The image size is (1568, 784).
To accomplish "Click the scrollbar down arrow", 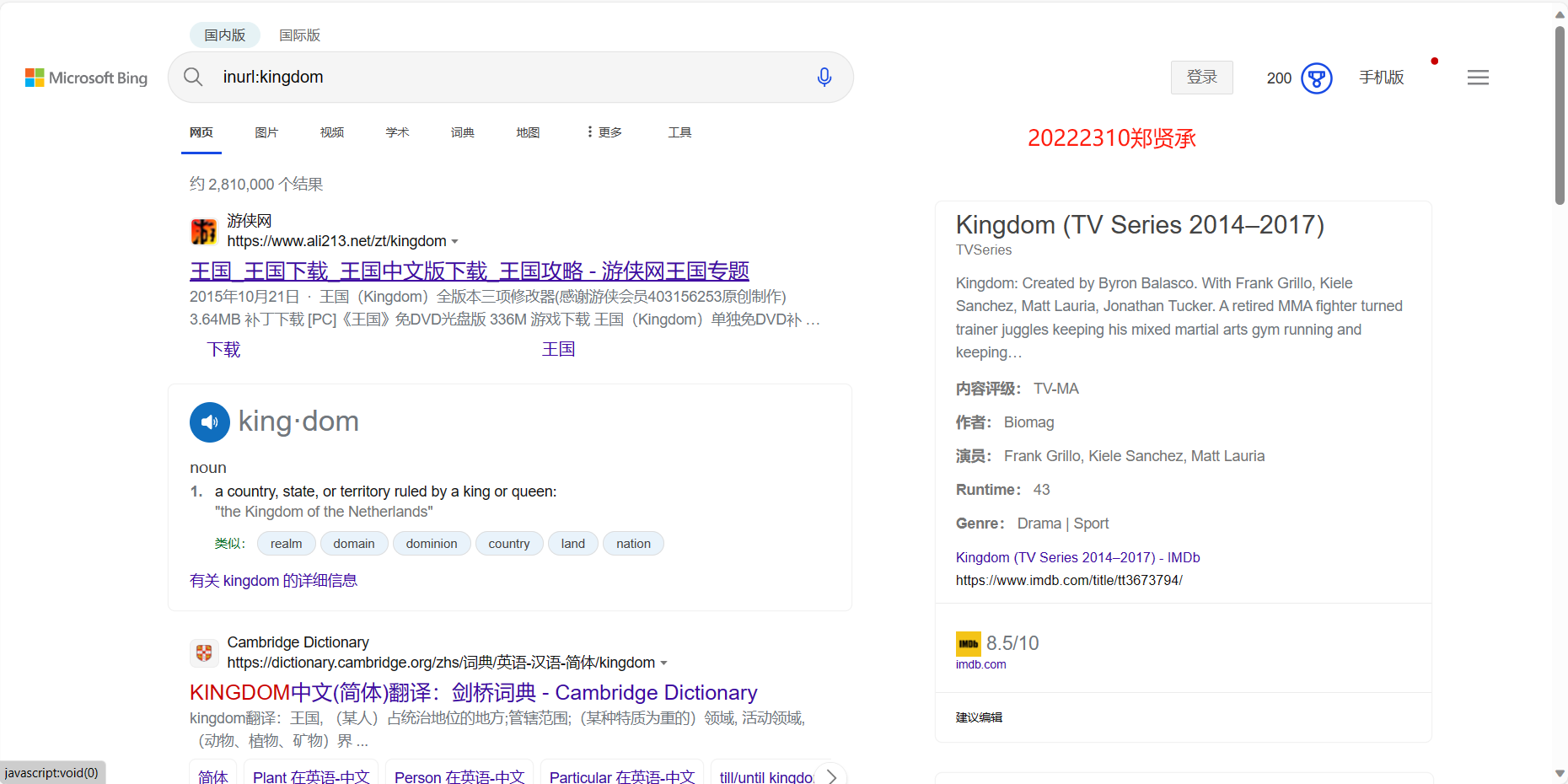I will click(x=1560, y=773).
